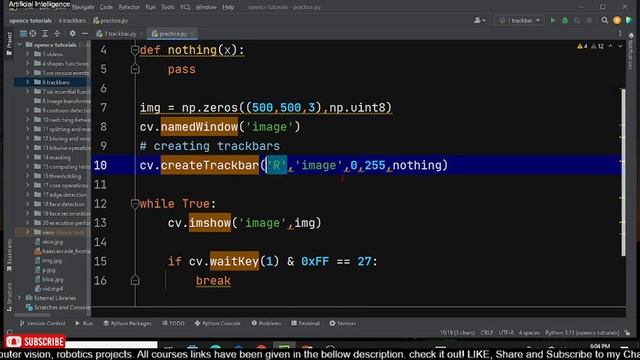
Task: Open the Python Packages tool window
Action: (x=127, y=323)
